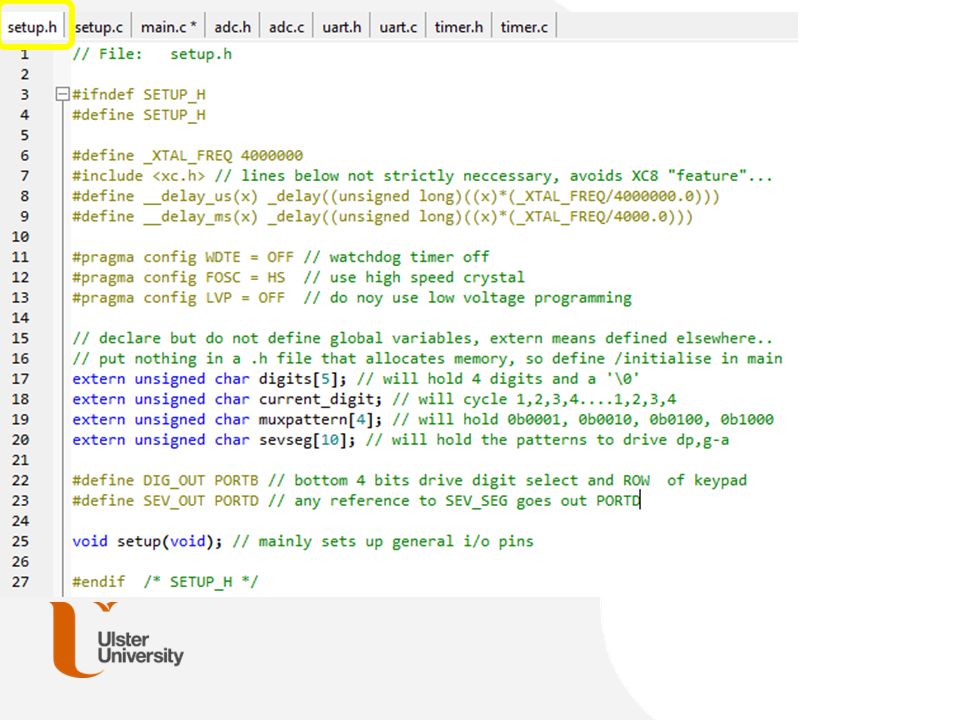Viewport: 960px width, 720px height.
Task: Click the 'DIG_OUT PORTB' define
Action: (165, 481)
